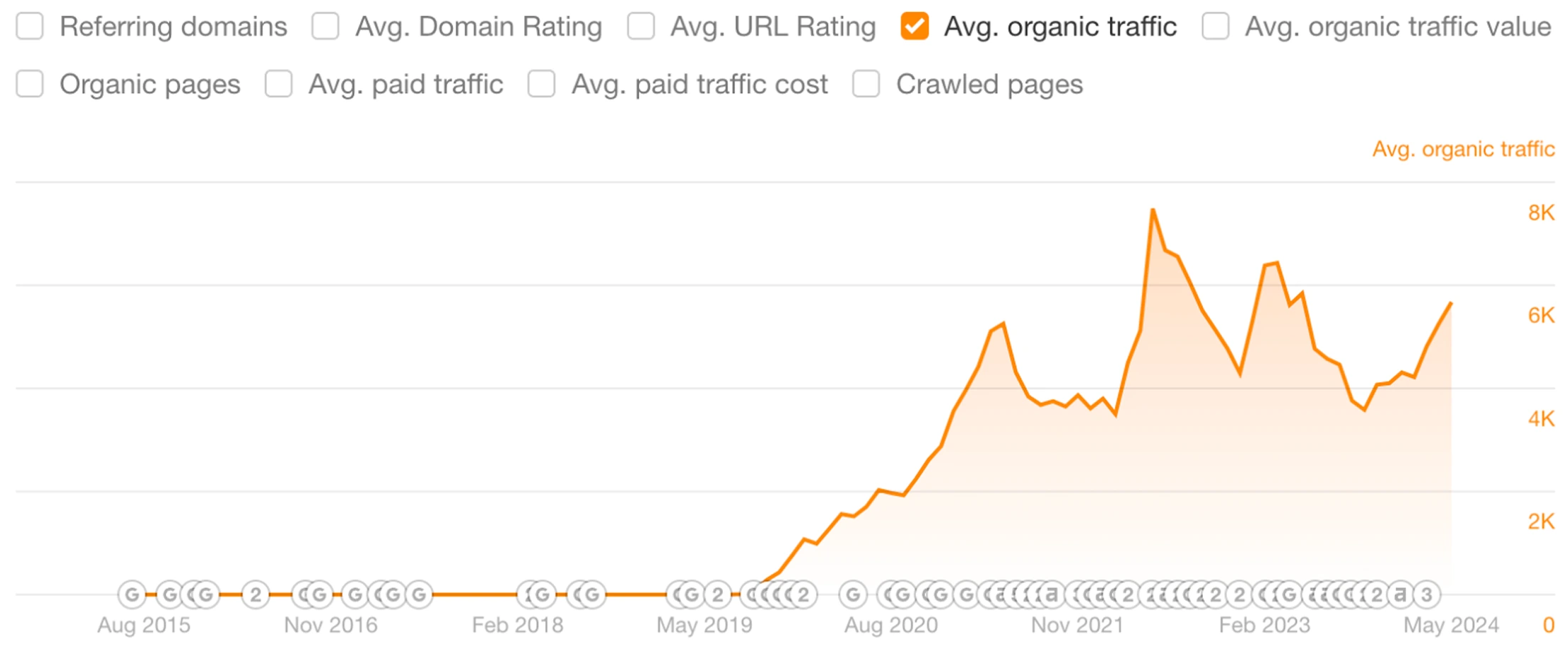1568x650 pixels.
Task: Enable the Avg. Domain Rating checkbox
Action: pyautogui.click(x=325, y=27)
